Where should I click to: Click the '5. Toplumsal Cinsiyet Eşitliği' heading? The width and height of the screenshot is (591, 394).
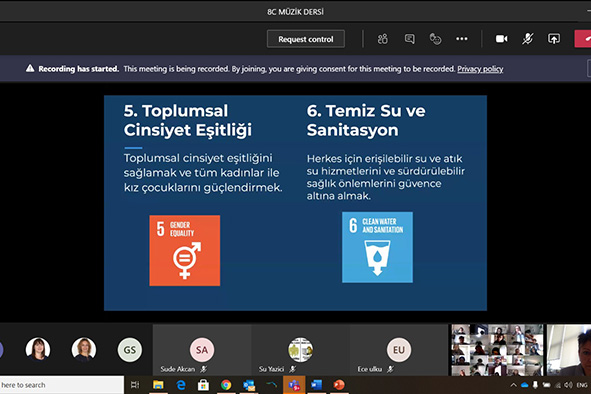click(x=188, y=121)
